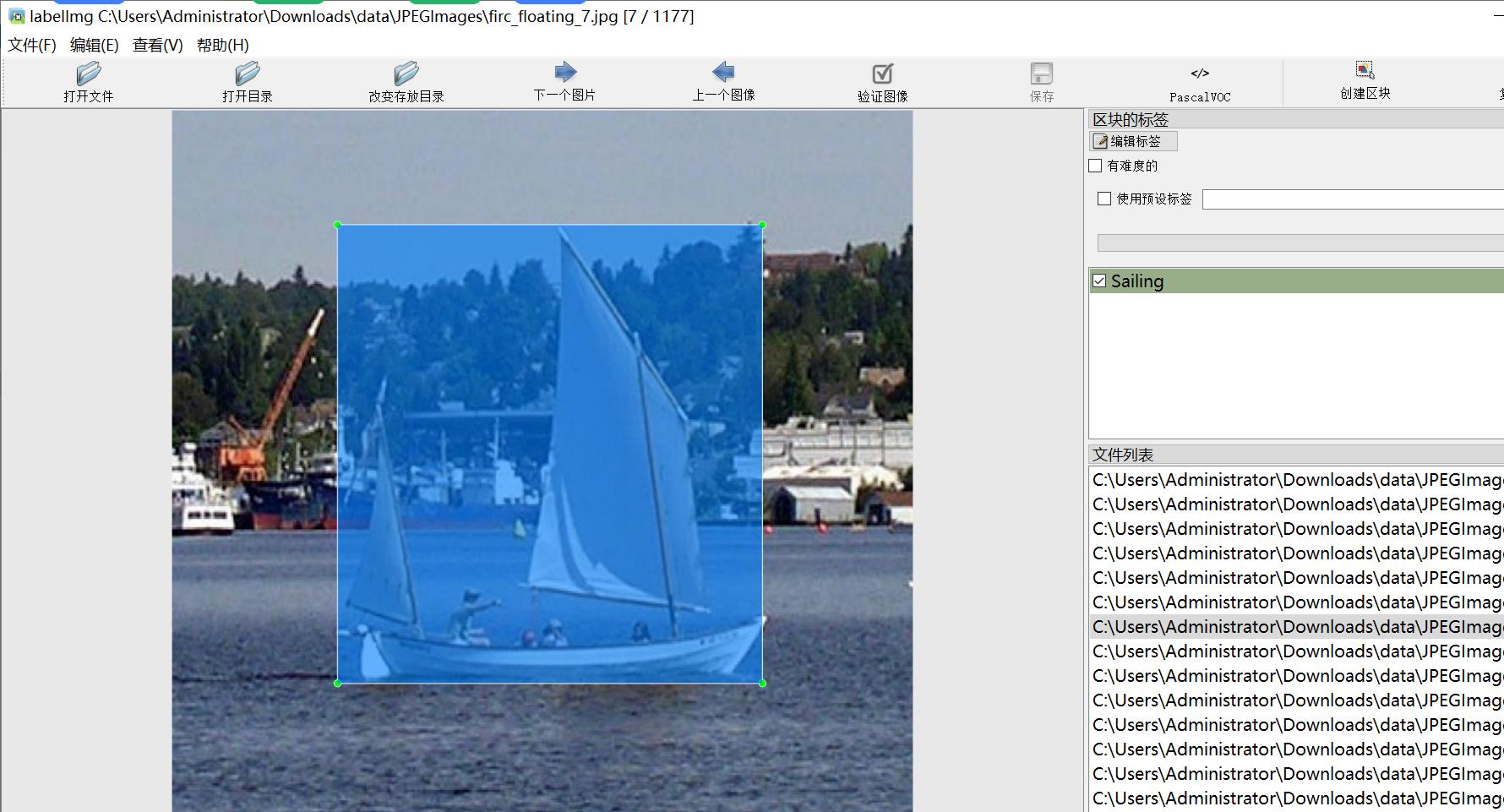Open the 文件(F) menu

point(32,45)
